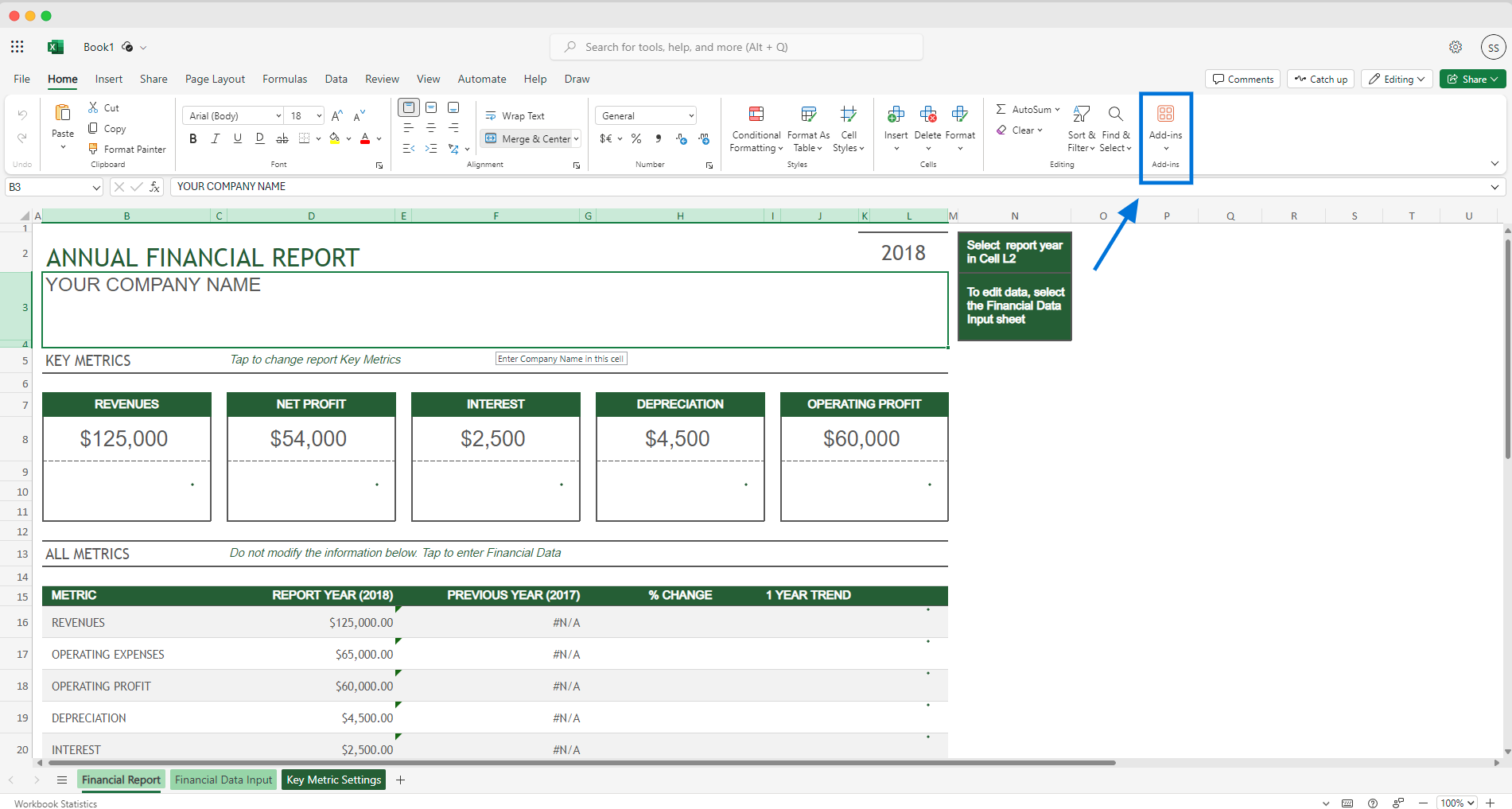Apply bold formatting to selected cell
This screenshot has width=1512, height=809.
[x=192, y=138]
